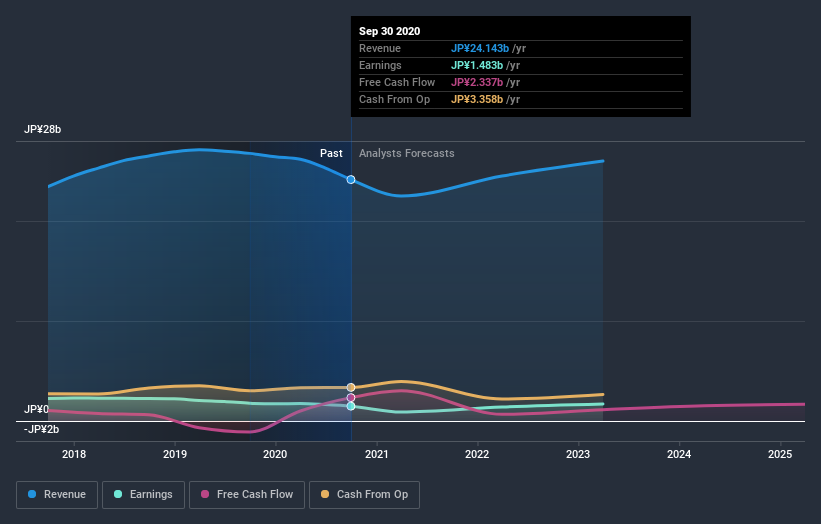This screenshot has height=524, width=821.
Task: Click the Past label on chart
Action: pyautogui.click(x=331, y=153)
